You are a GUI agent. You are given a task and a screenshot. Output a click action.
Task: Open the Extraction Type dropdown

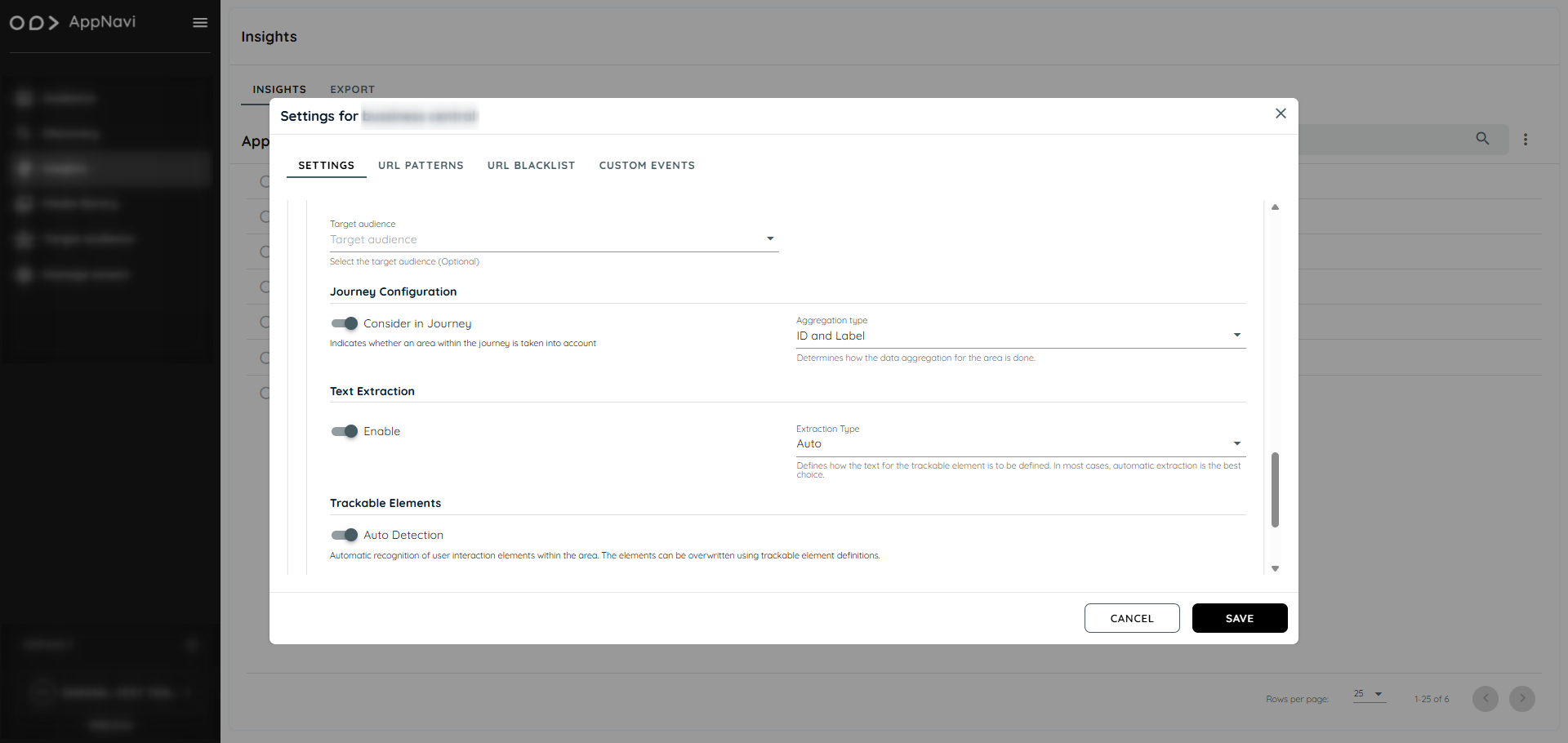click(x=1021, y=443)
